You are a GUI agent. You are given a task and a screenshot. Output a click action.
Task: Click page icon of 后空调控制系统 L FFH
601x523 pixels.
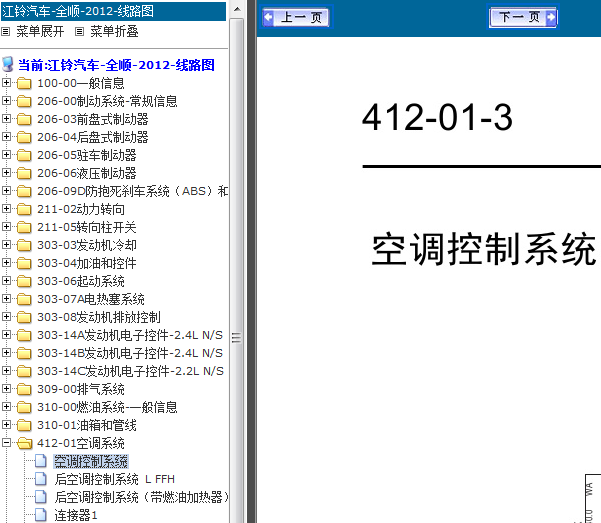coord(41,479)
